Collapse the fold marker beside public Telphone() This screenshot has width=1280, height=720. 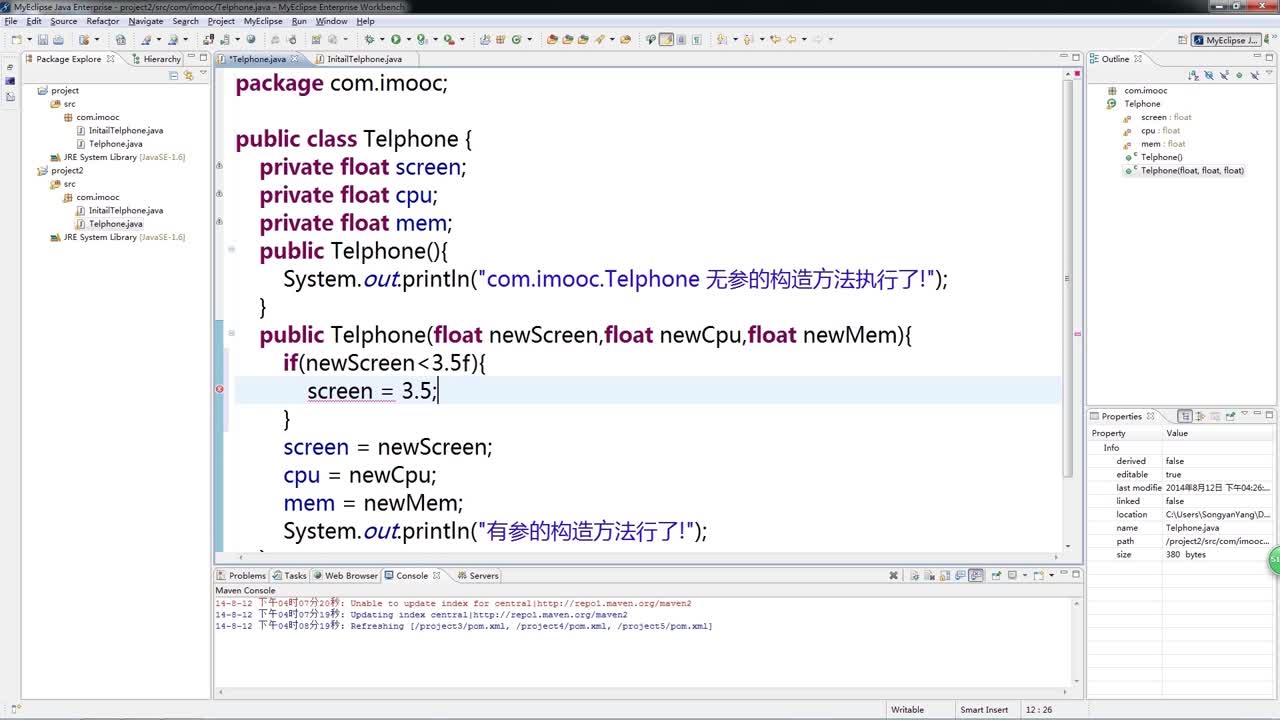(231, 250)
